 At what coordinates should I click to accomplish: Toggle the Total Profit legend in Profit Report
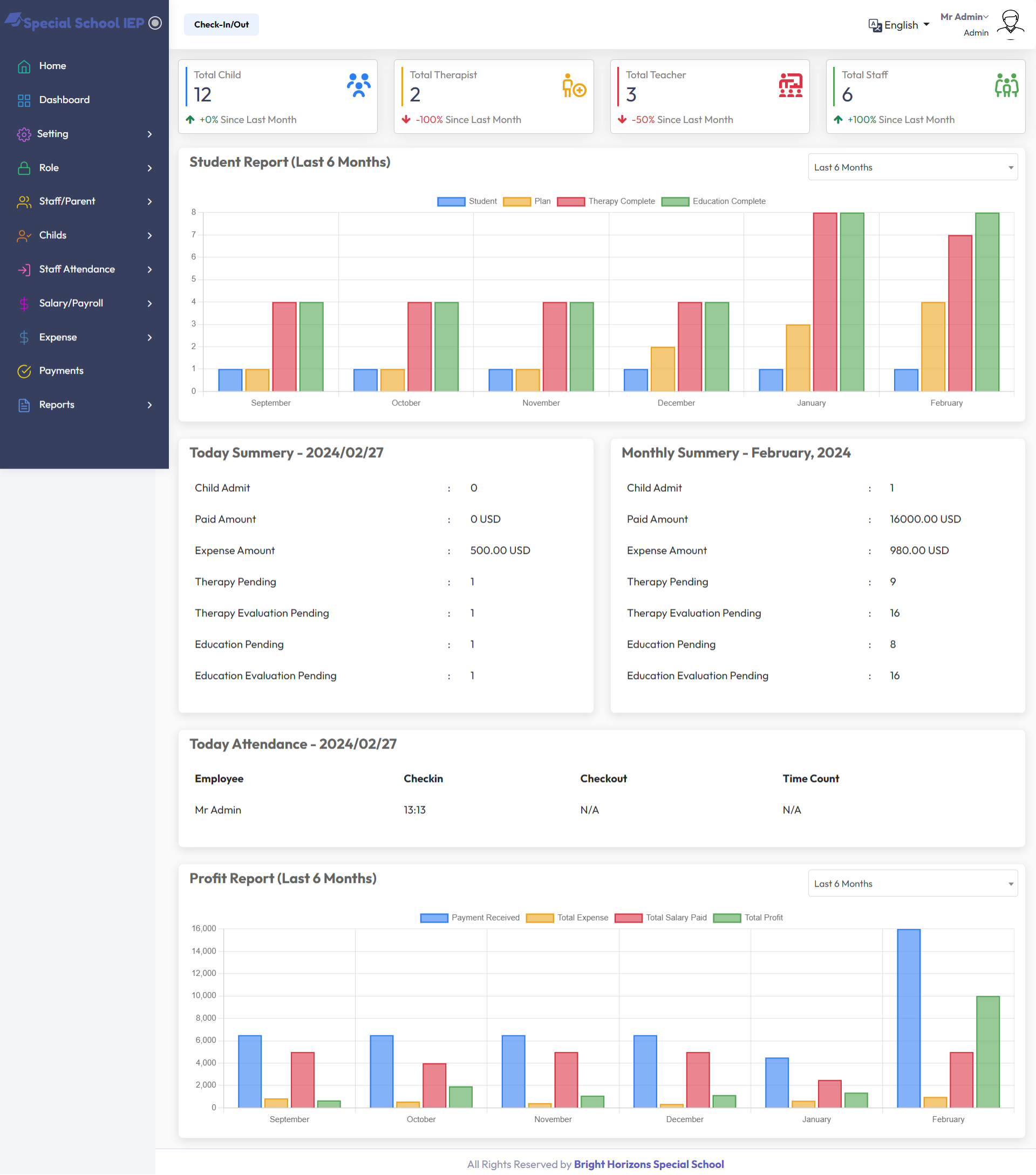click(x=764, y=918)
